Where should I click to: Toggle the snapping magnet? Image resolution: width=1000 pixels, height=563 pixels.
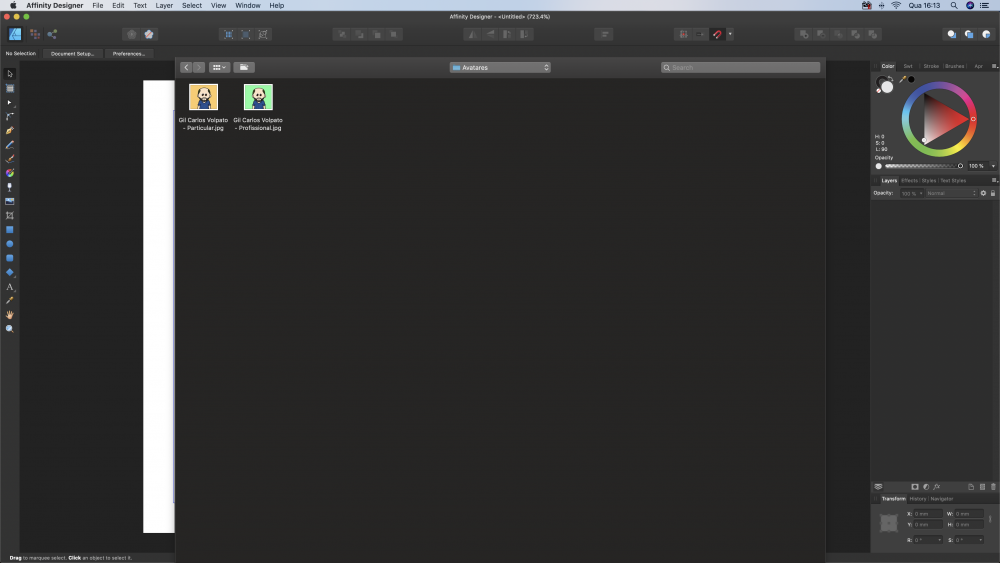pyautogui.click(x=717, y=34)
